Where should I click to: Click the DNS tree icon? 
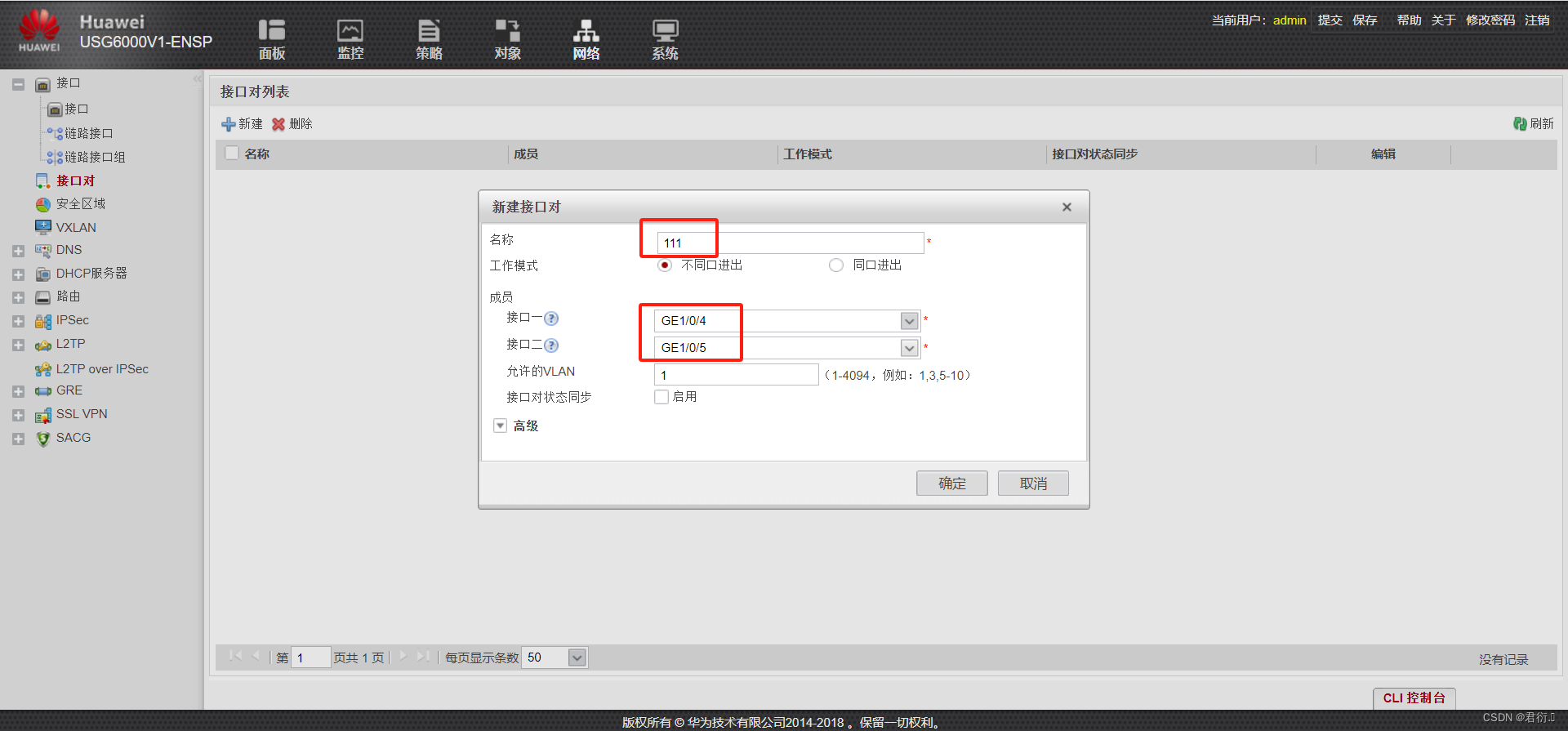click(43, 251)
